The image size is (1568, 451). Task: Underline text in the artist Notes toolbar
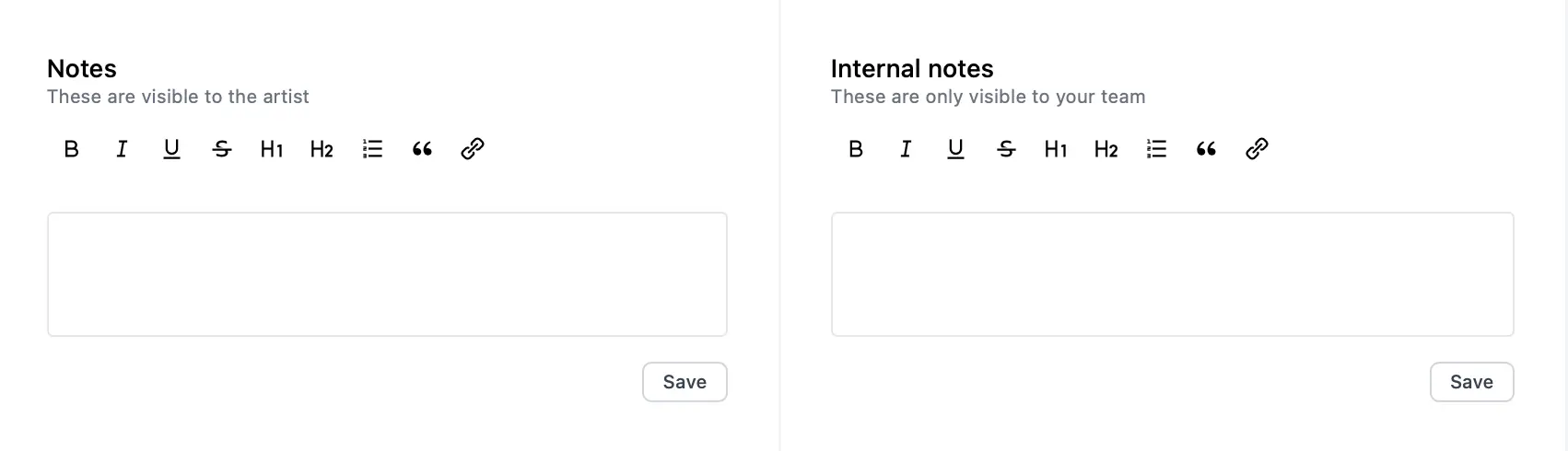(171, 149)
